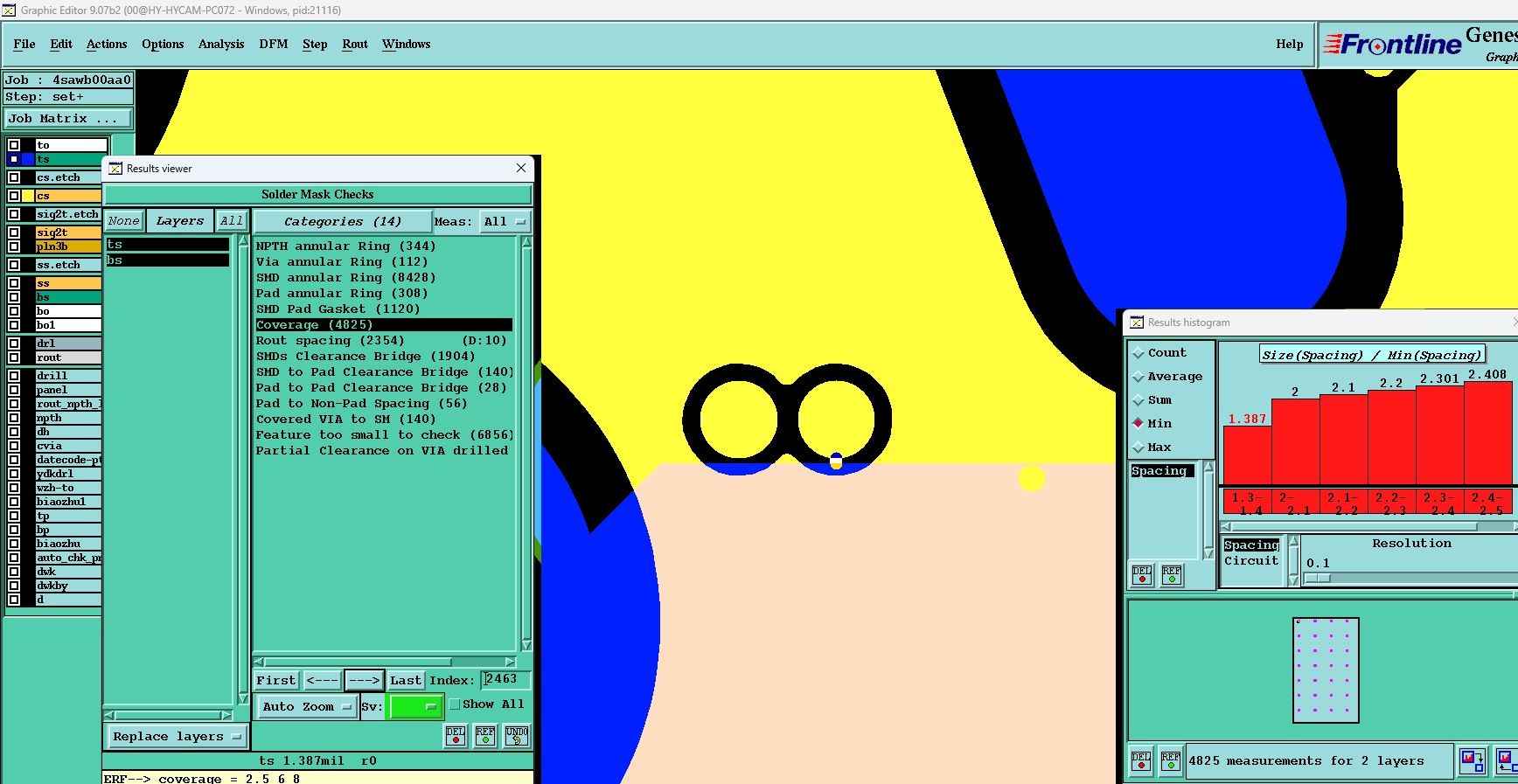Click the Frontline logo
The image size is (1518, 784).
pos(1393,44)
